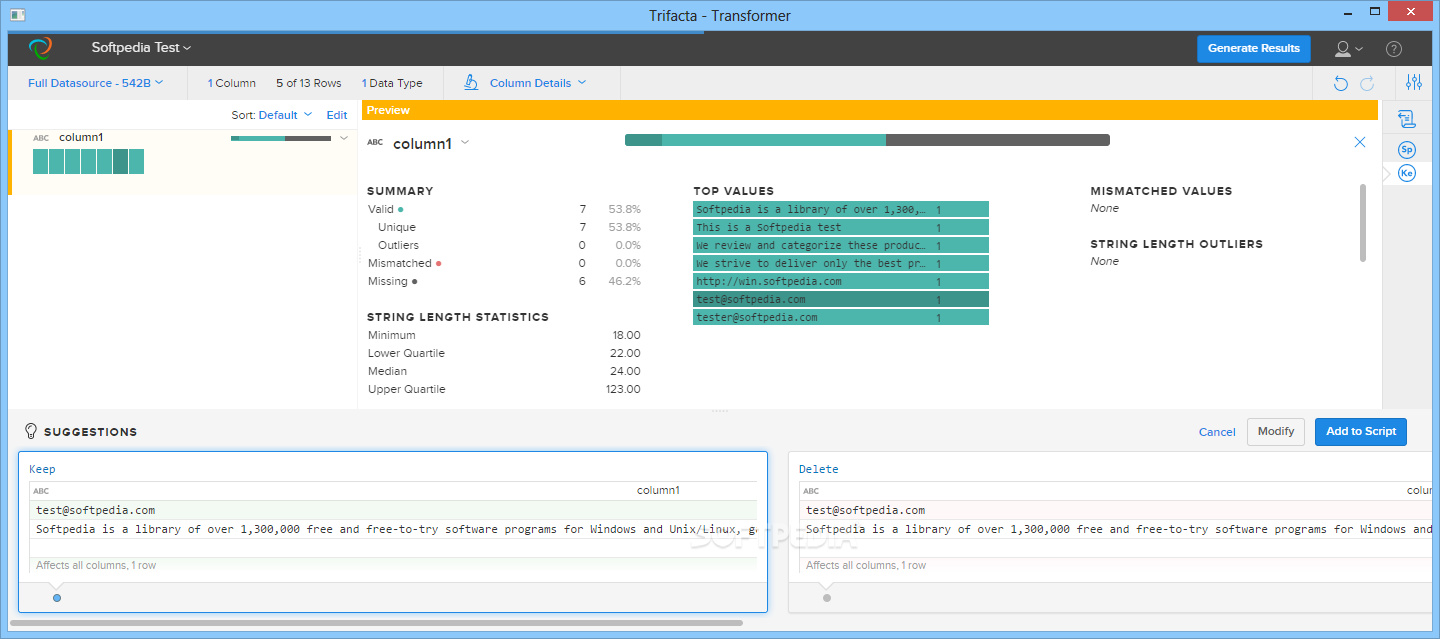Click the missing gray segment of quality bar
The image size is (1440, 639).
(998, 140)
